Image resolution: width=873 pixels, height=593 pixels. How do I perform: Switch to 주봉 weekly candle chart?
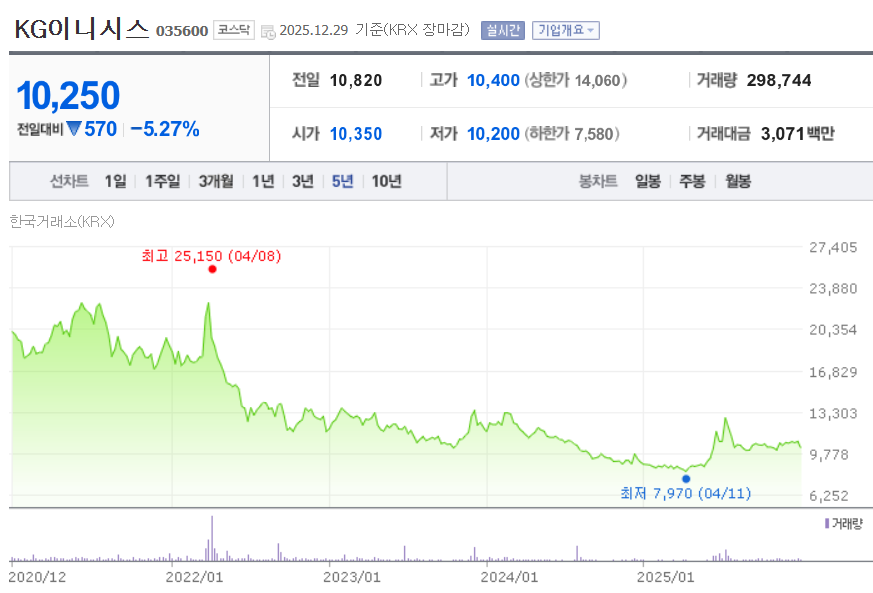692,181
